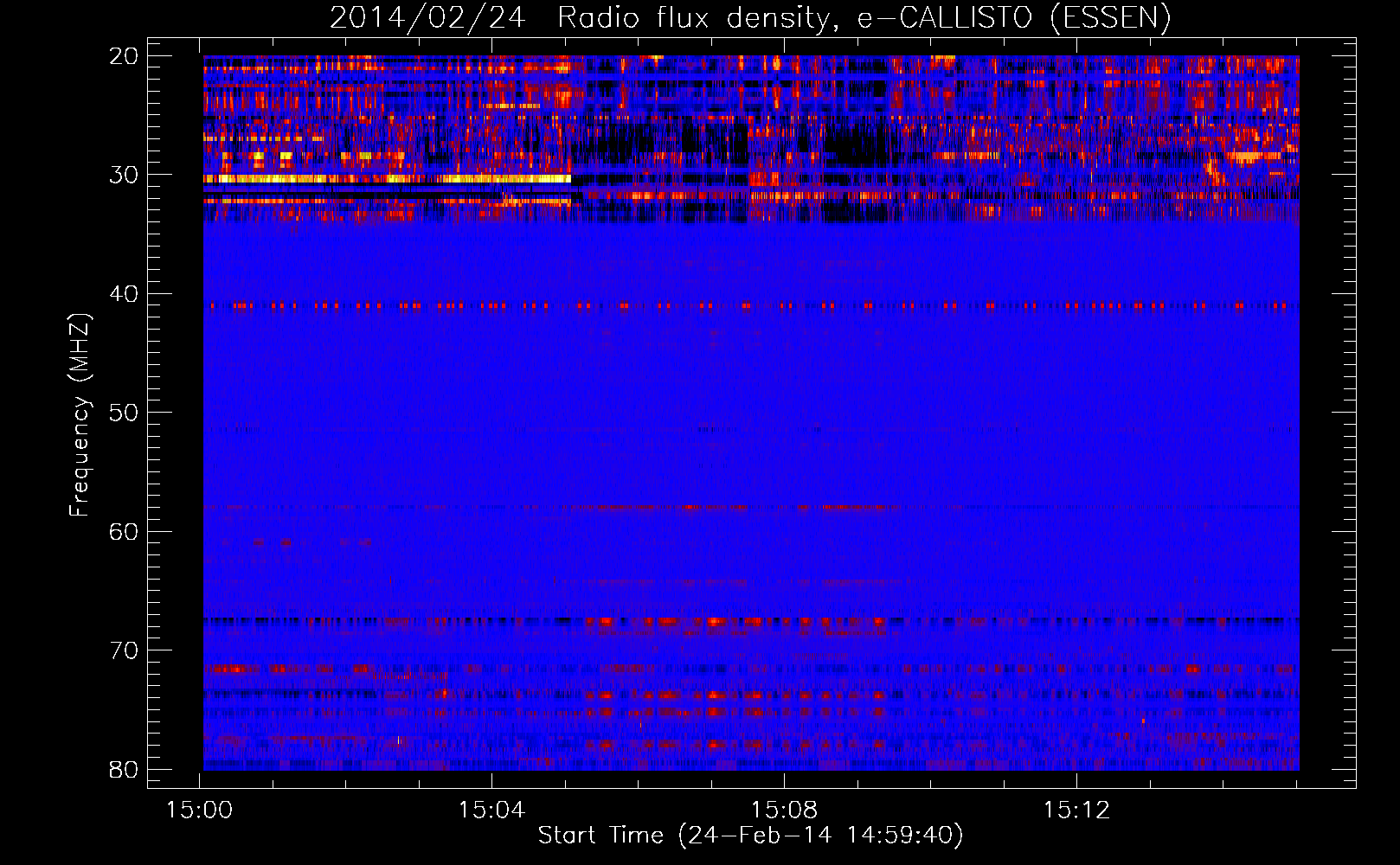Screen dimensions: 1400x865
Task: Click the 'Frequency (MHZ)' axis label
Action: click(x=79, y=414)
